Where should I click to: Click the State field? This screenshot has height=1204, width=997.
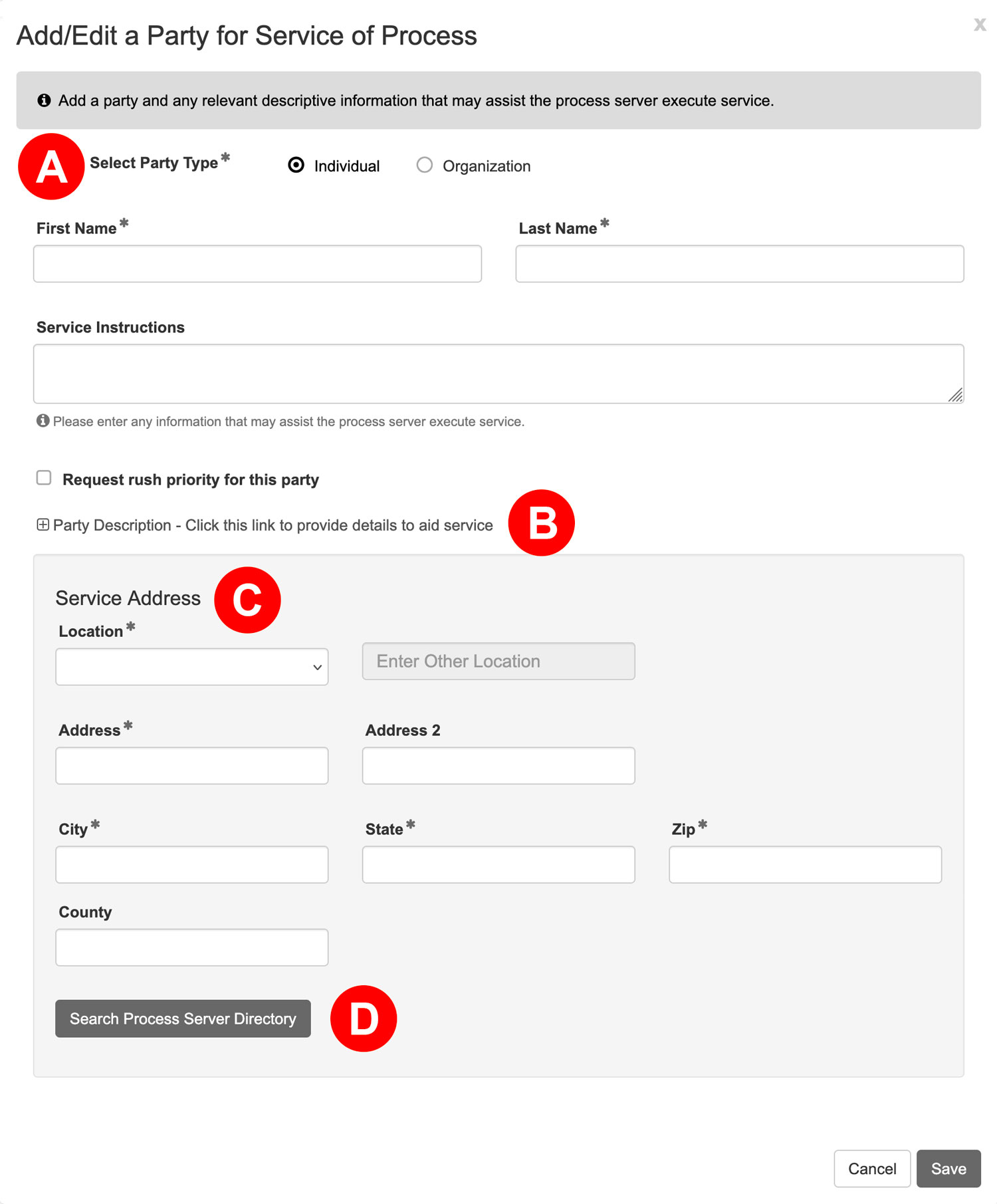(x=498, y=864)
